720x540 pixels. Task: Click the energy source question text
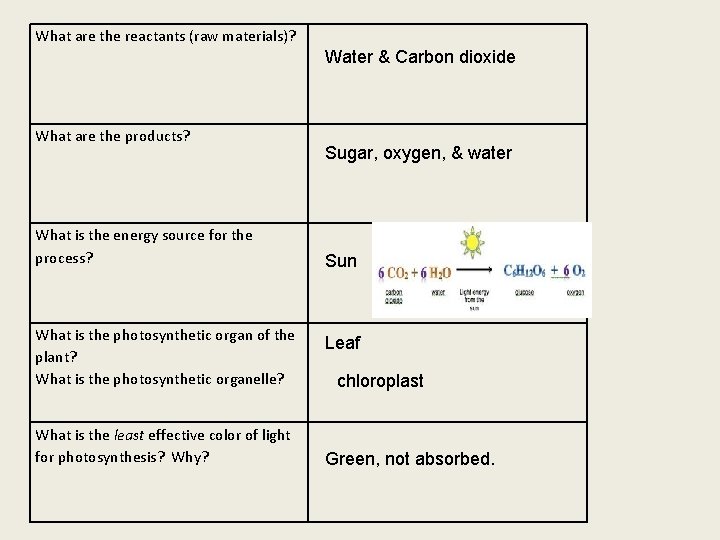tap(143, 245)
